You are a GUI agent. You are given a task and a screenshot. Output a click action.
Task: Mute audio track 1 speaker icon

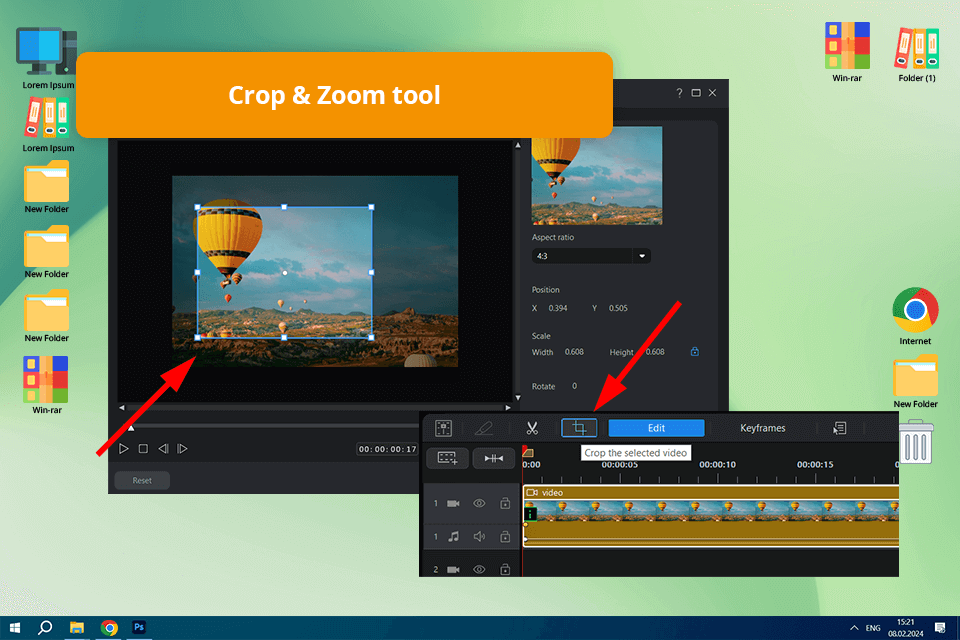[x=479, y=536]
